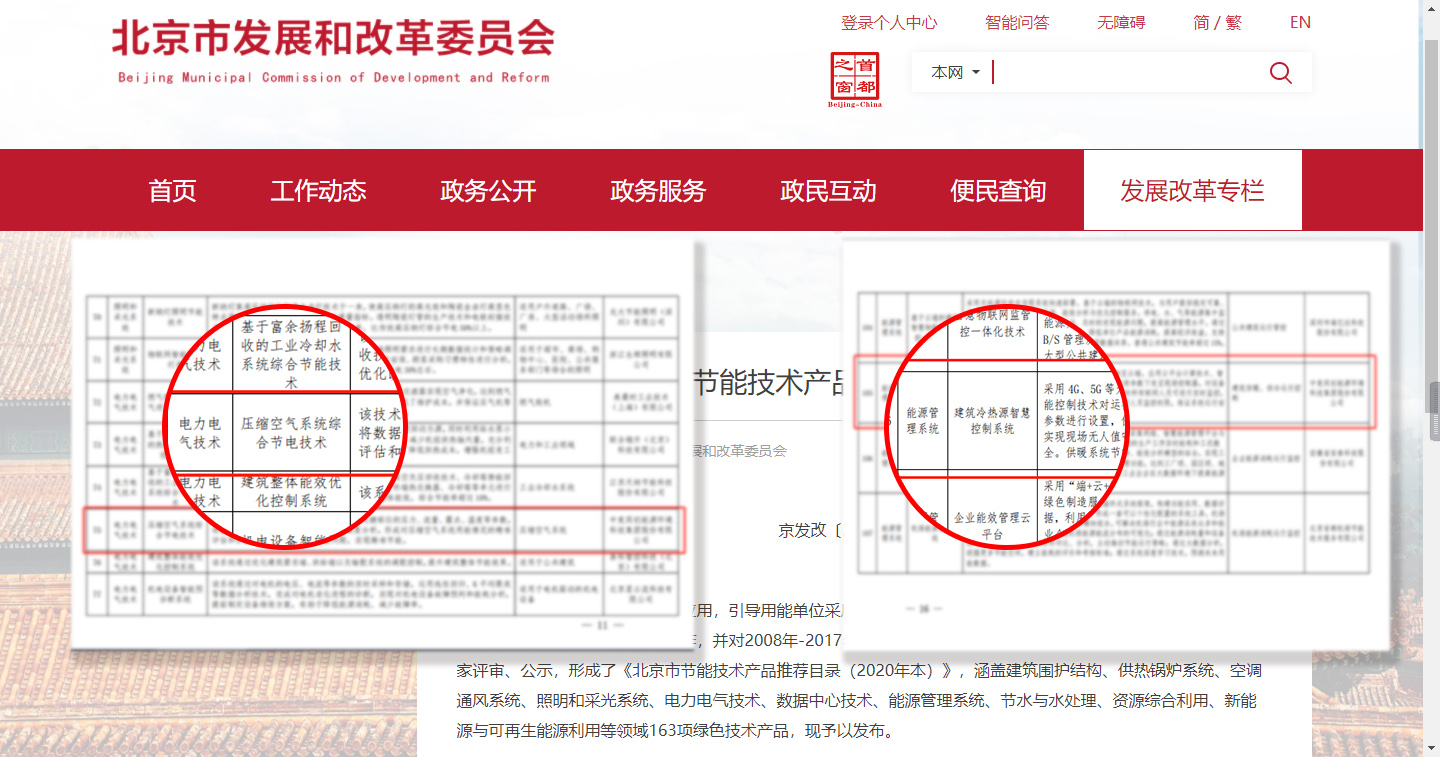
Task: Open 无障碍 accessibility link
Action: [1121, 22]
